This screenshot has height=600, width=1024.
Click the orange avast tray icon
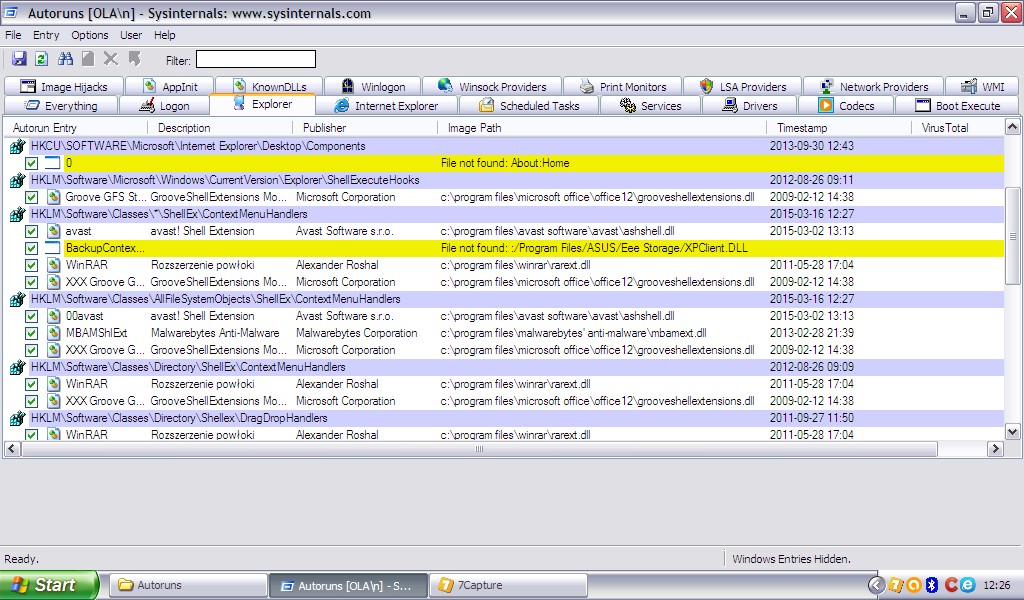913,585
